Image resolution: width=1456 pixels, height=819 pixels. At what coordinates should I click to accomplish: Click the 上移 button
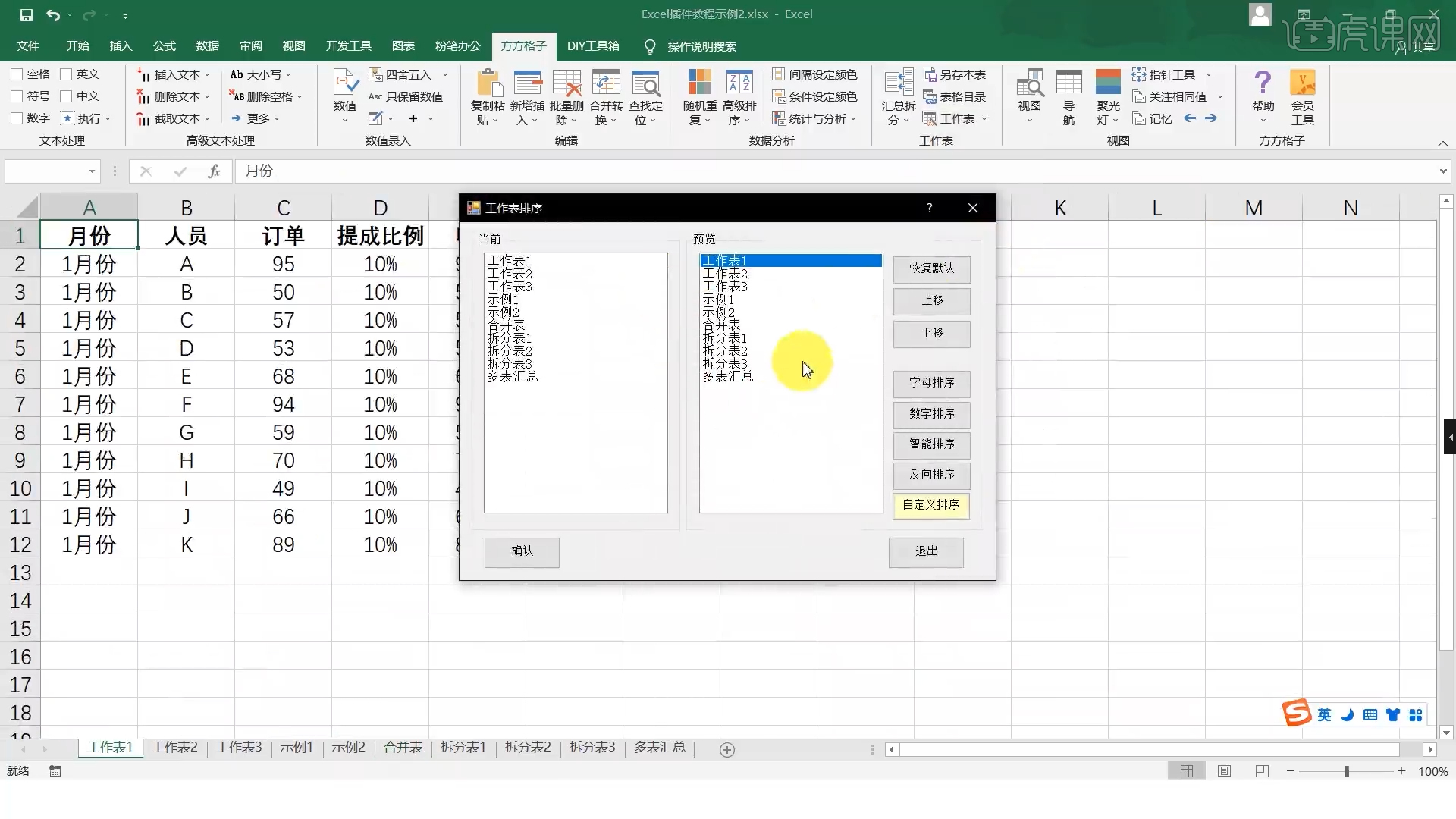(932, 300)
